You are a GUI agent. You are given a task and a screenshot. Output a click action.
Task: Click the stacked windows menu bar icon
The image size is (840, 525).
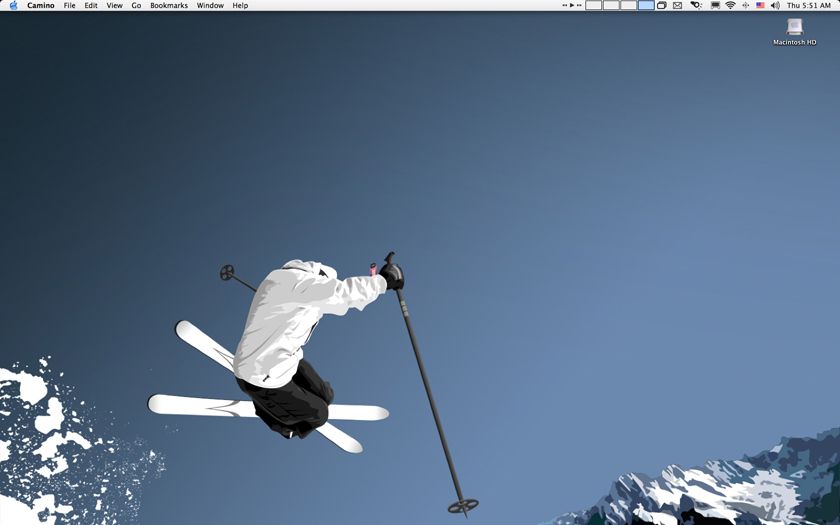pos(662,5)
